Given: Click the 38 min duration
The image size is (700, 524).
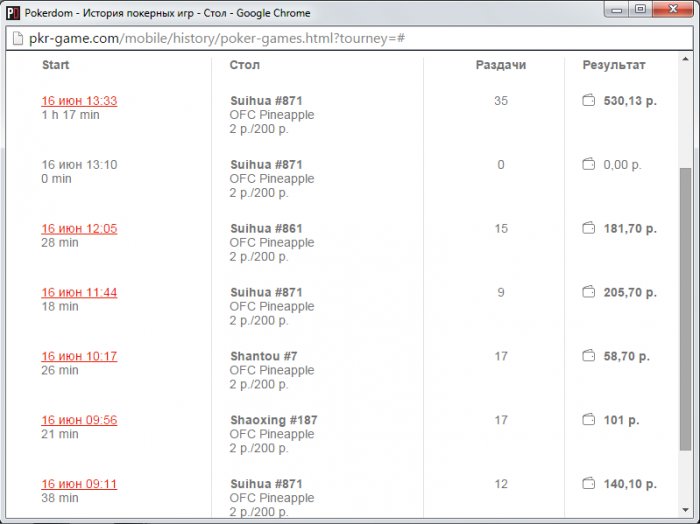Looking at the screenshot, I should click(60, 498).
